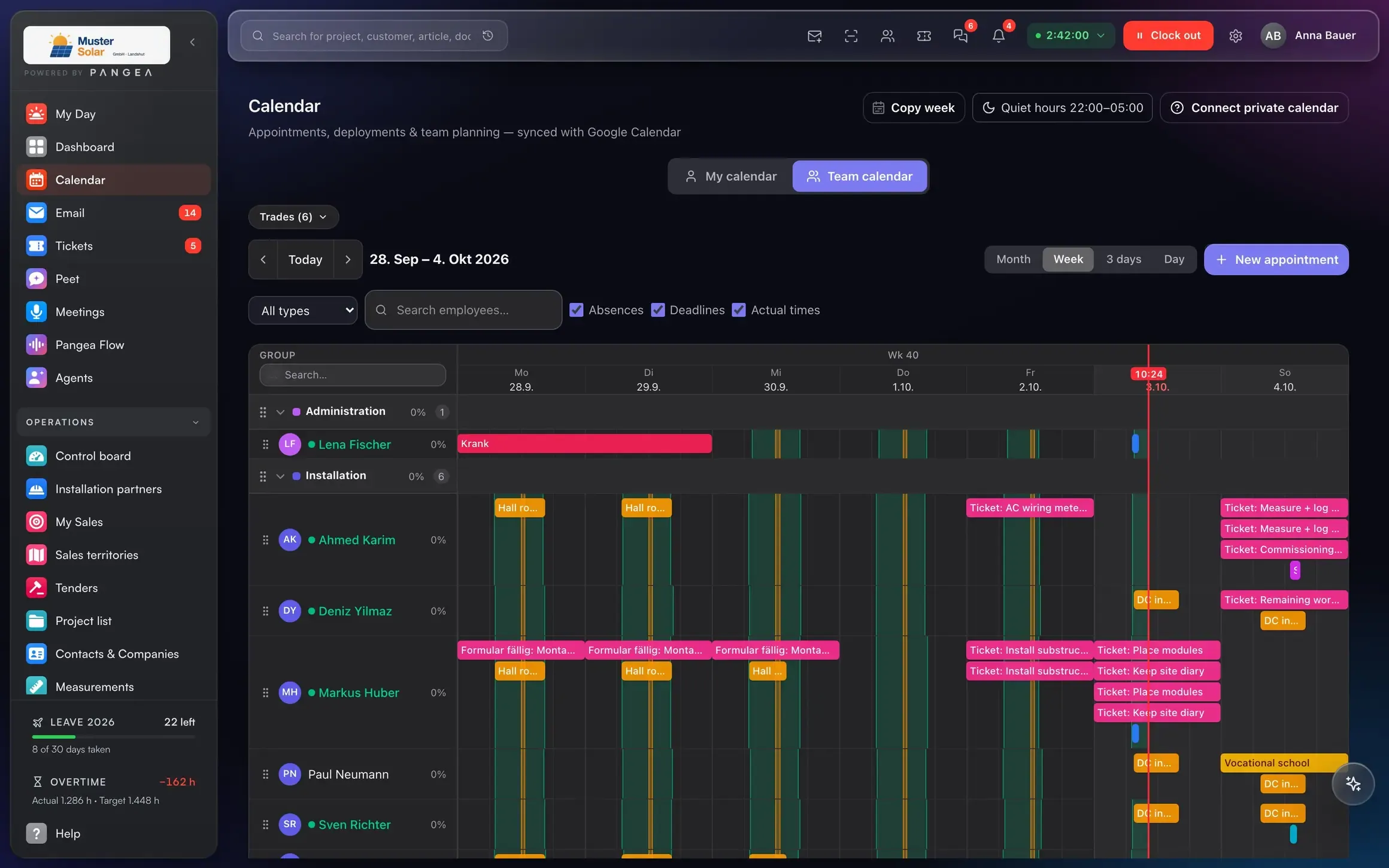
Task: Click the New appointment button
Action: point(1276,259)
